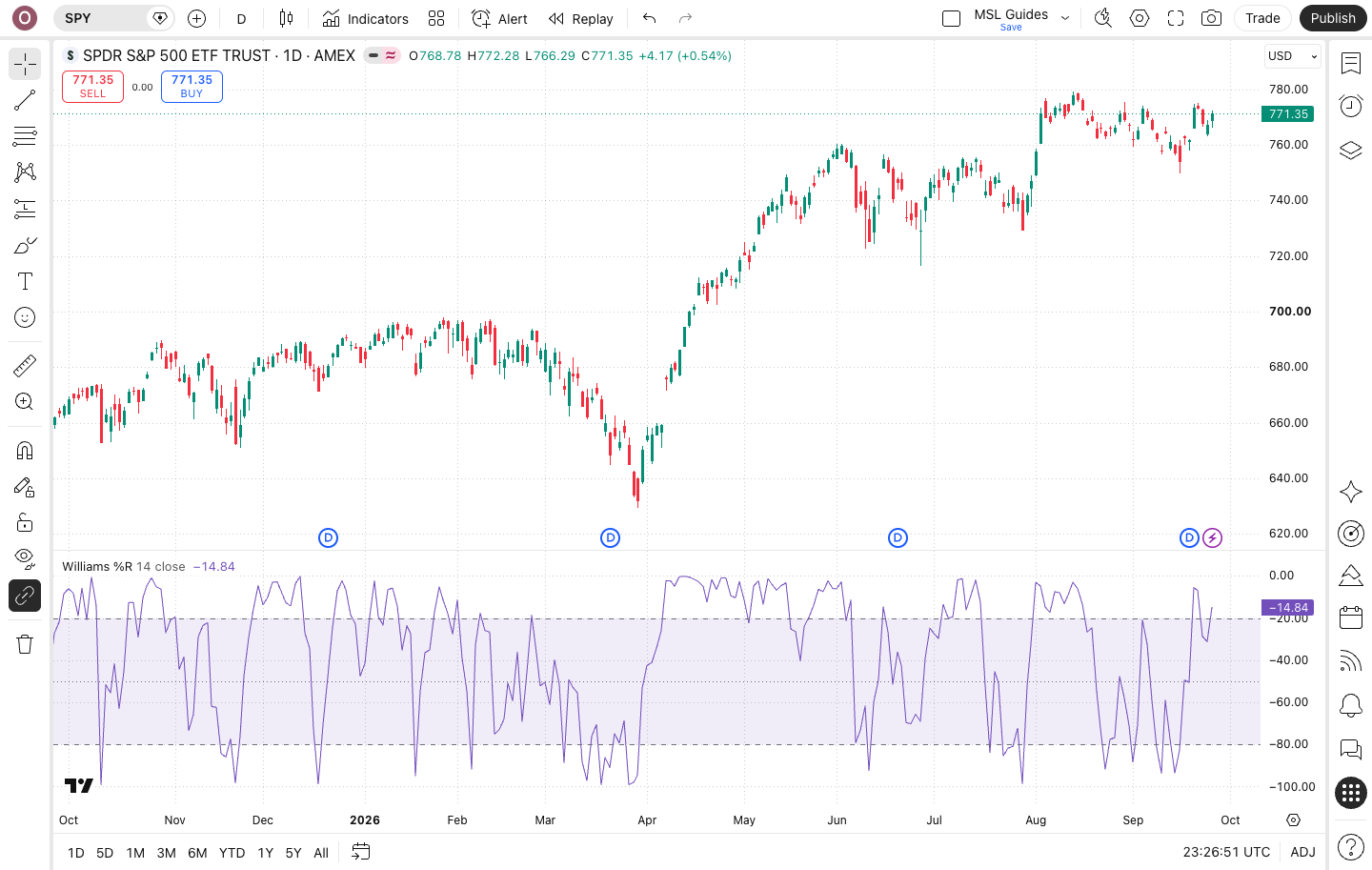The height and width of the screenshot is (870, 1372).
Task: Open the Indicators dialog
Action: coord(366,18)
